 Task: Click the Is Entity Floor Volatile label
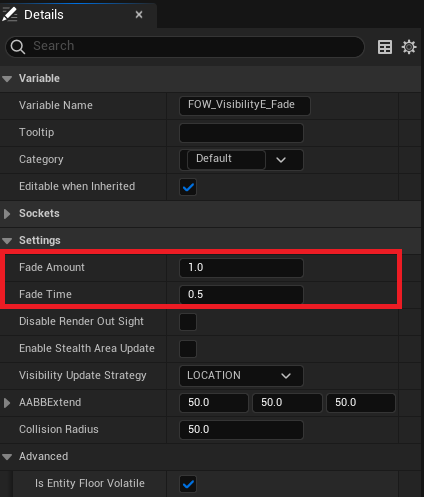tap(90, 483)
